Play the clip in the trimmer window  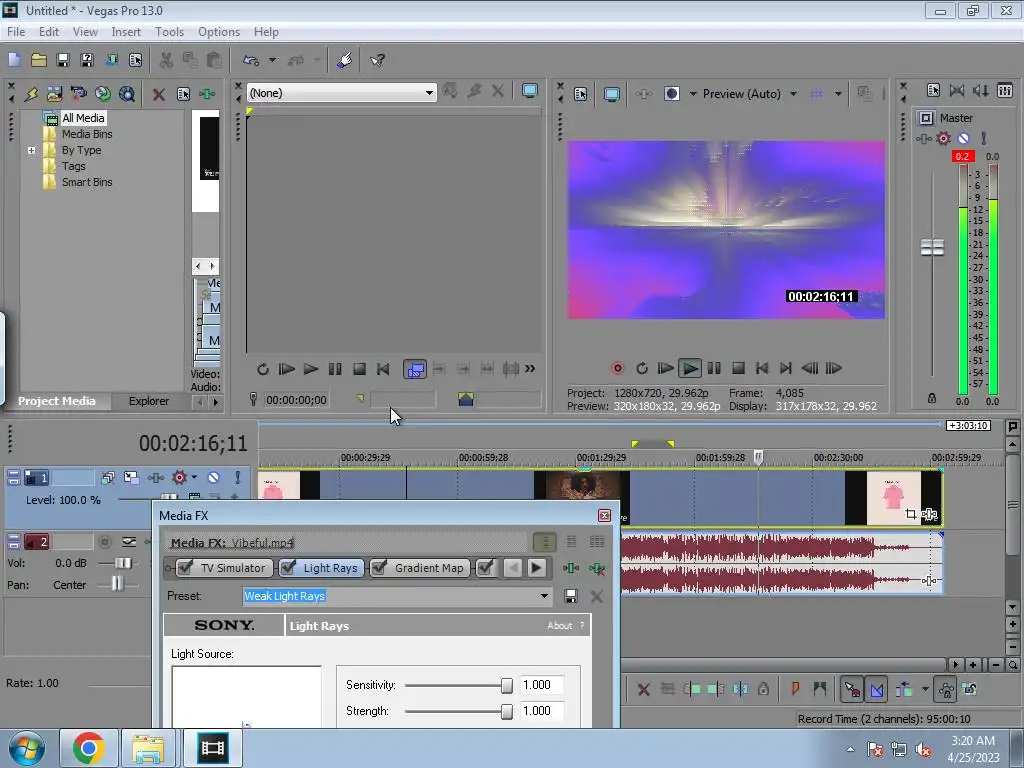[x=310, y=369]
